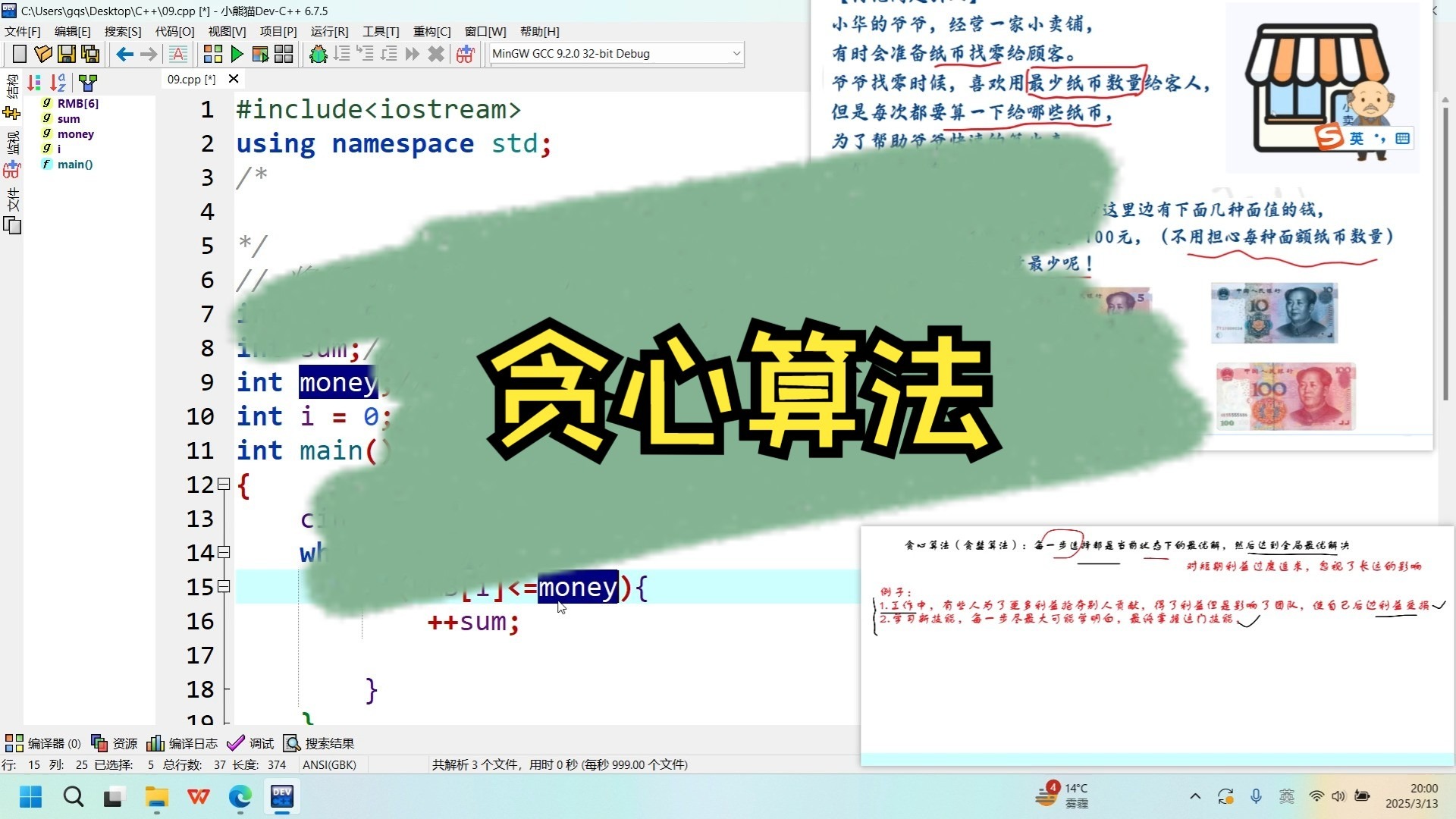
Task: Run the program with the green triangle
Action: tap(236, 54)
